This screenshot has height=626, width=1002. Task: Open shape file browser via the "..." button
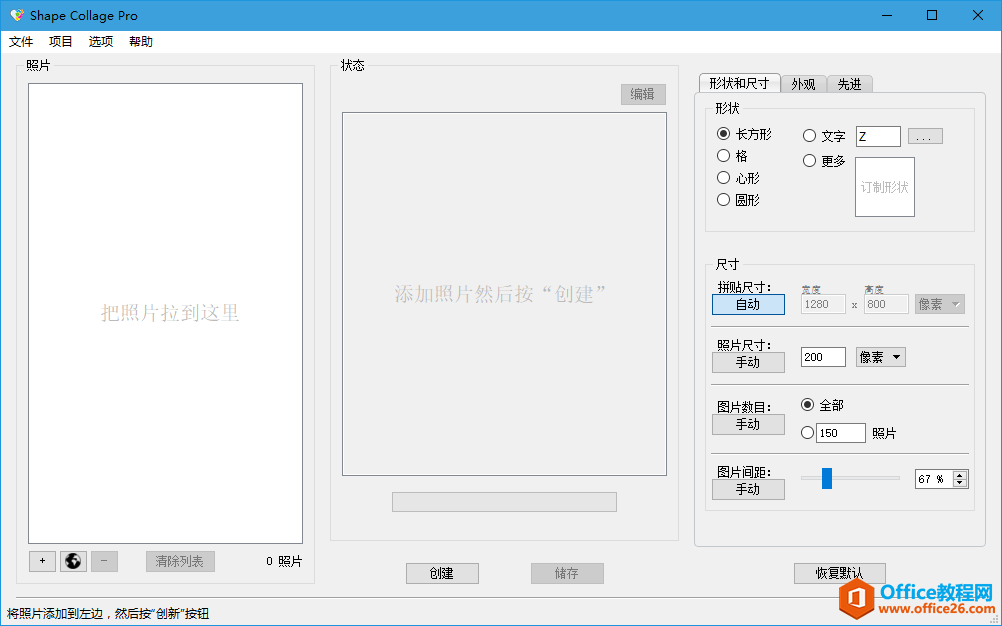click(924, 136)
